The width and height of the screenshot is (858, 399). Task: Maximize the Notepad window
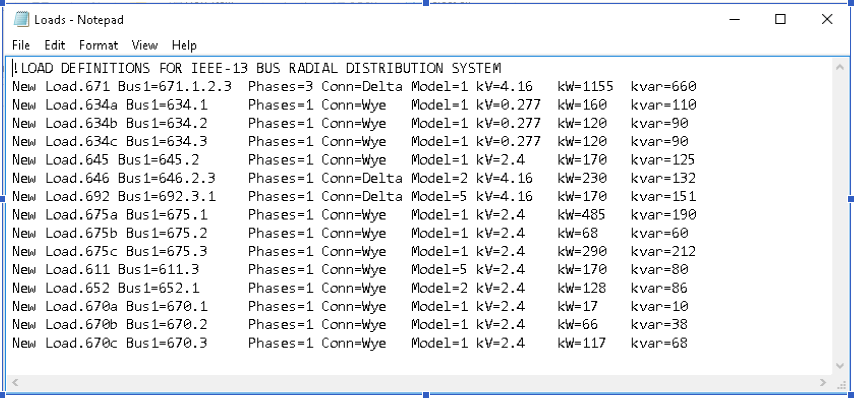(x=780, y=19)
